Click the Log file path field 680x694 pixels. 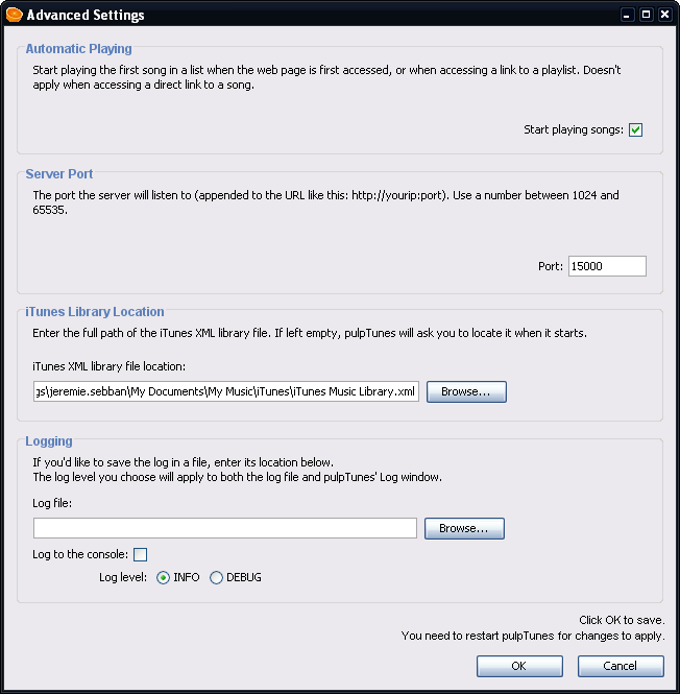(x=225, y=528)
